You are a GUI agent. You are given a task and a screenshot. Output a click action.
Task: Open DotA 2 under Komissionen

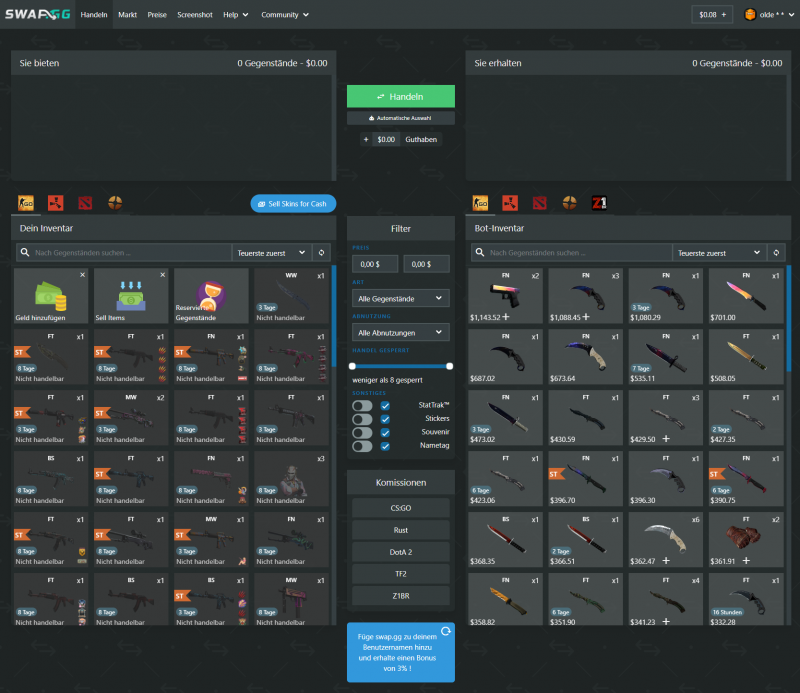click(401, 552)
